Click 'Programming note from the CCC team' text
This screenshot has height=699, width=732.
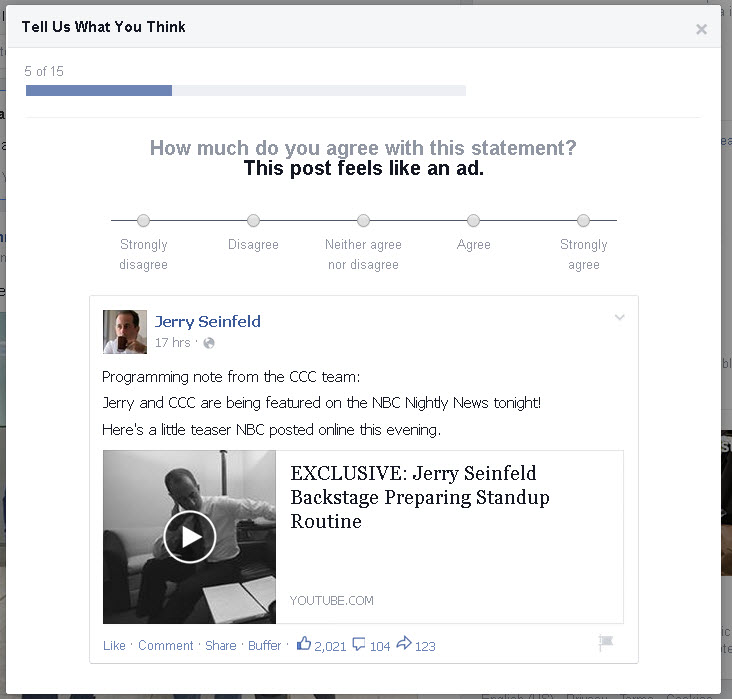click(x=231, y=377)
